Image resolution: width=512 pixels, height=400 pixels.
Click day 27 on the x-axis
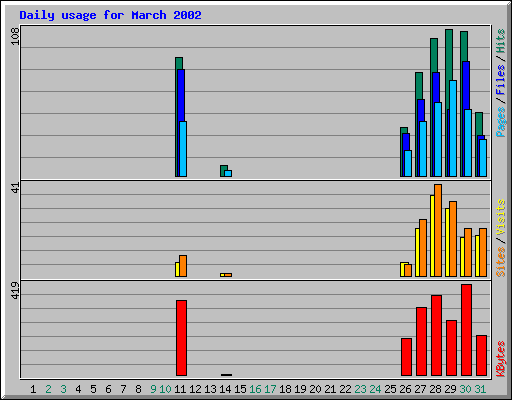click(x=420, y=389)
